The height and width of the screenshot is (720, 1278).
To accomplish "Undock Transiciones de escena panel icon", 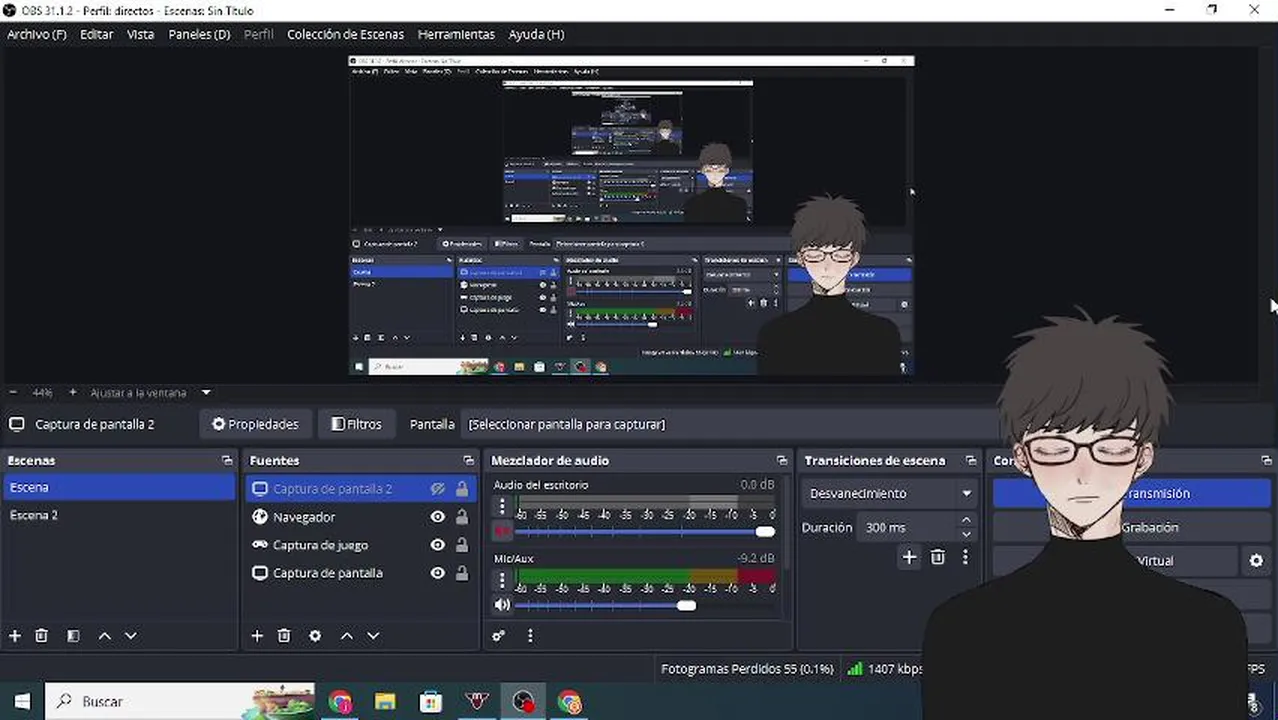I will tap(970, 461).
